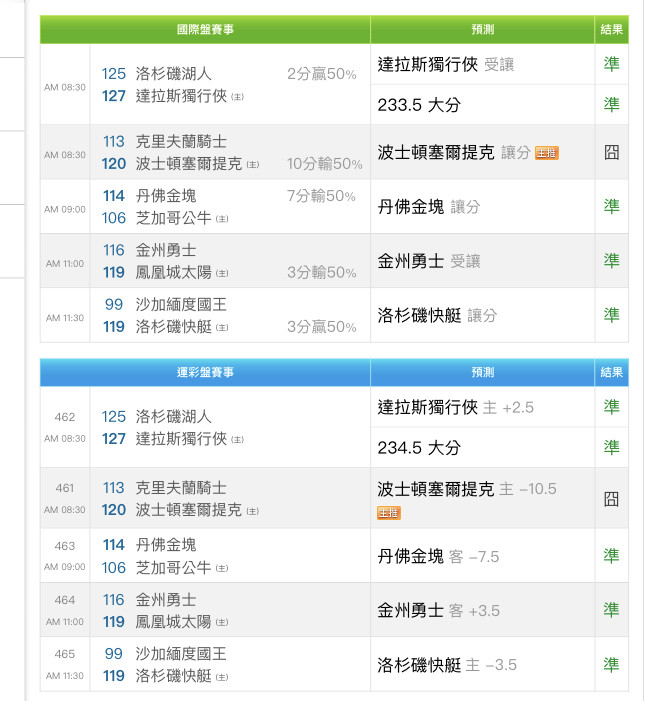Click the 3分贏50% handicap text
Image resolution: width=652 pixels, height=701 pixels.
[x=322, y=327]
